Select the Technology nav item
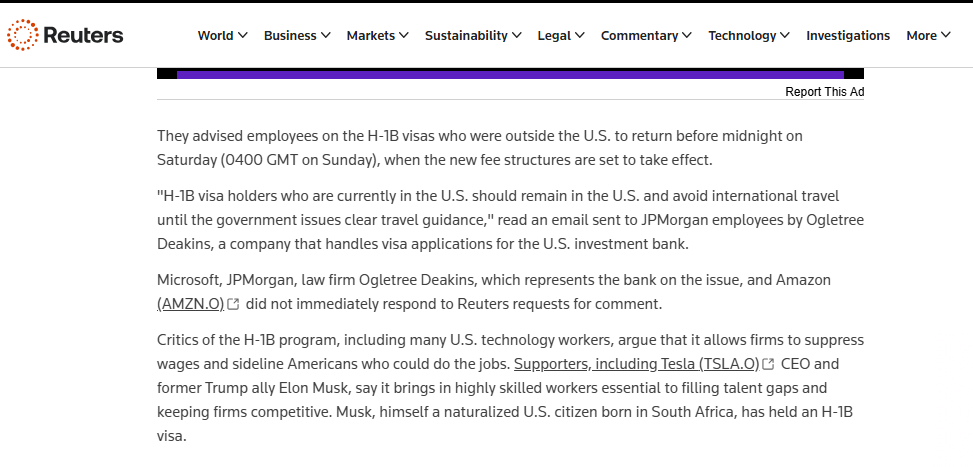The width and height of the screenshot is (973, 467). pos(742,36)
